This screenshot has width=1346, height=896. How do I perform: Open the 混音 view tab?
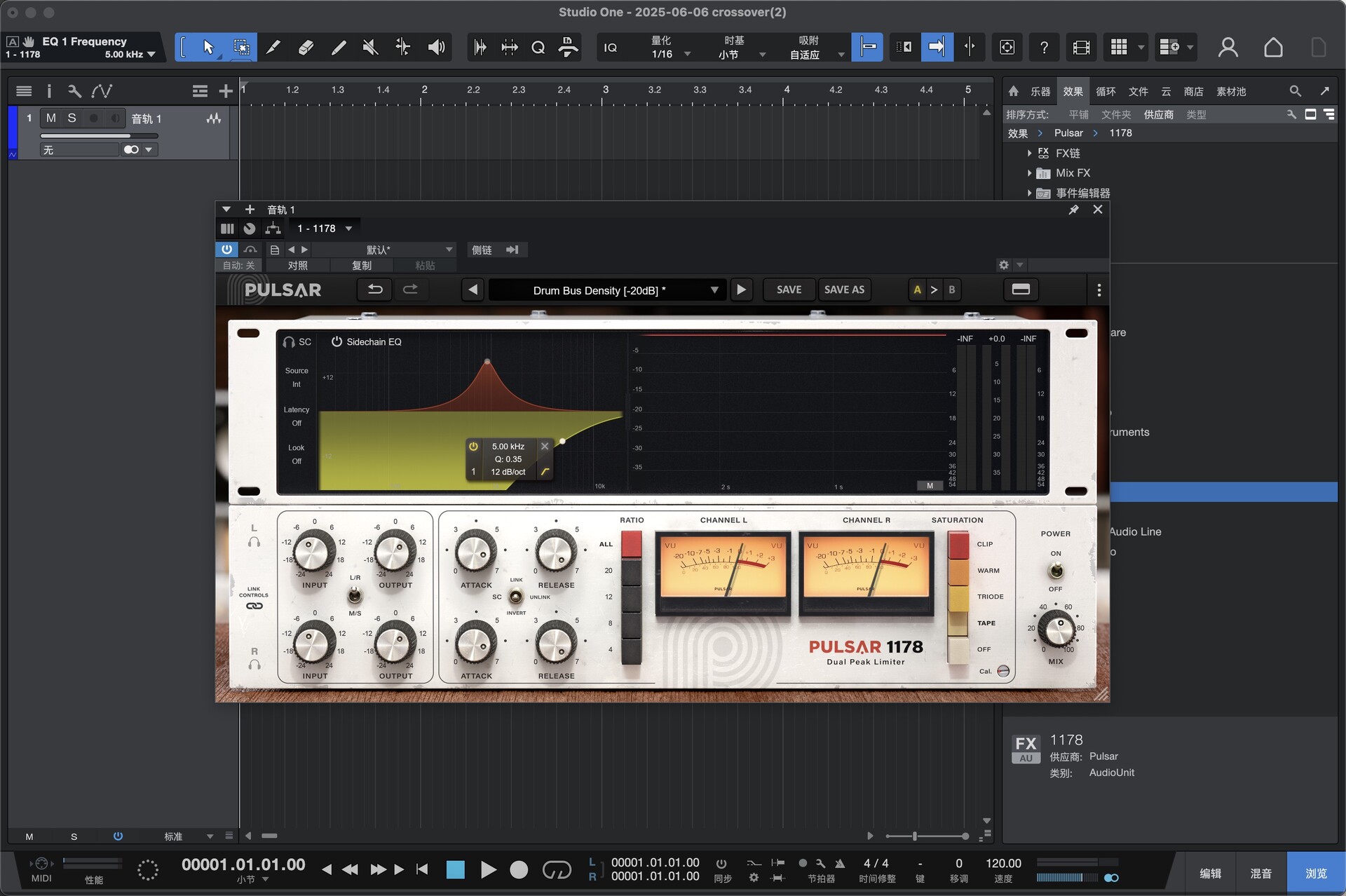1260,874
